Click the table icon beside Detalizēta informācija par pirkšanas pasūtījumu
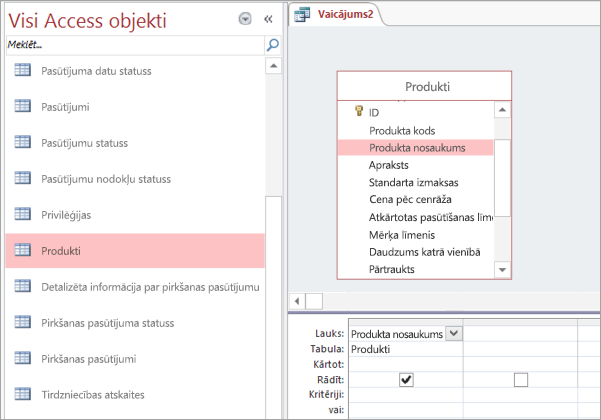 [23, 286]
